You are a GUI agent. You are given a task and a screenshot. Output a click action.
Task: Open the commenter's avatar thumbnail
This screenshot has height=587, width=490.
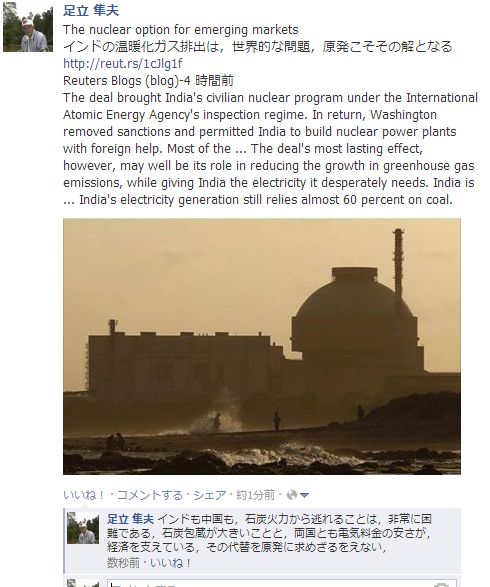coord(83,528)
